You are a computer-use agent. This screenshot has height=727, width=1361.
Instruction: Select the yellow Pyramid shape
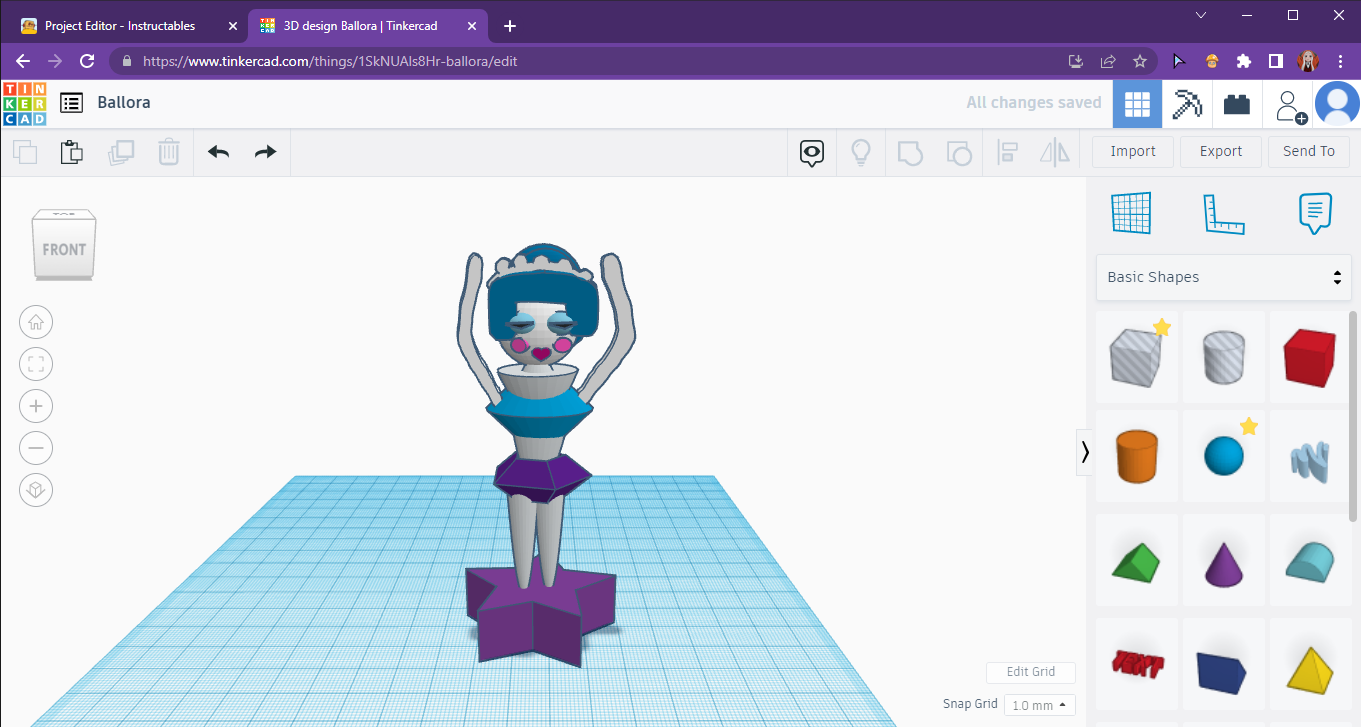pyautogui.click(x=1311, y=664)
